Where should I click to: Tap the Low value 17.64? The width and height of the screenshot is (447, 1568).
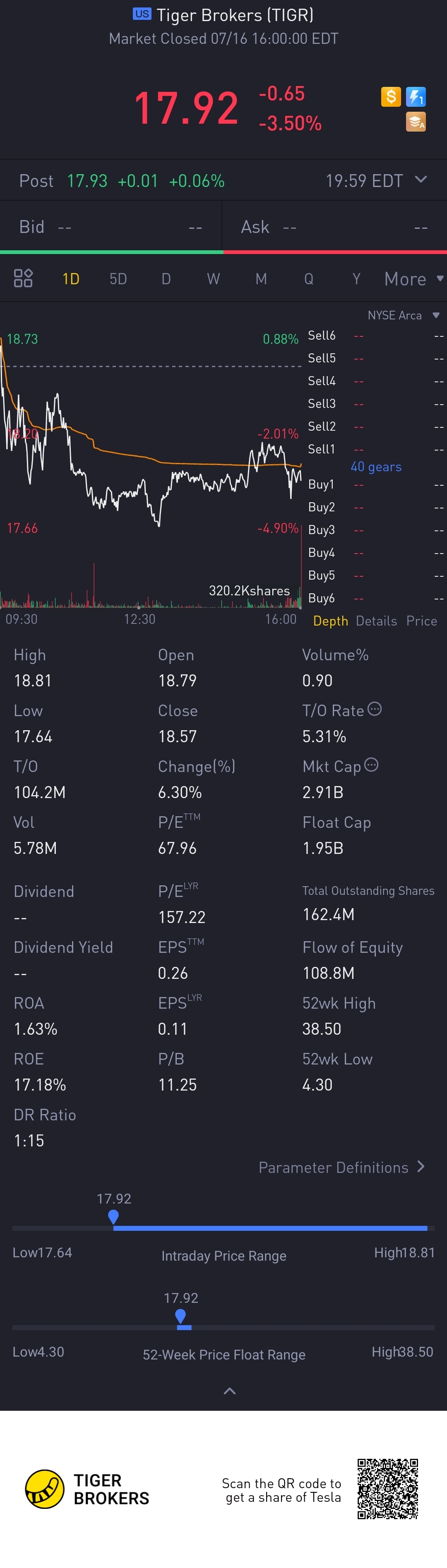(x=33, y=736)
